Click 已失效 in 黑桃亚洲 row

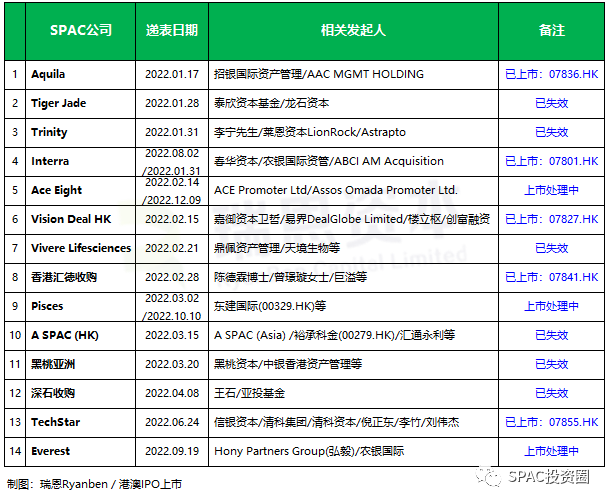tap(552, 364)
